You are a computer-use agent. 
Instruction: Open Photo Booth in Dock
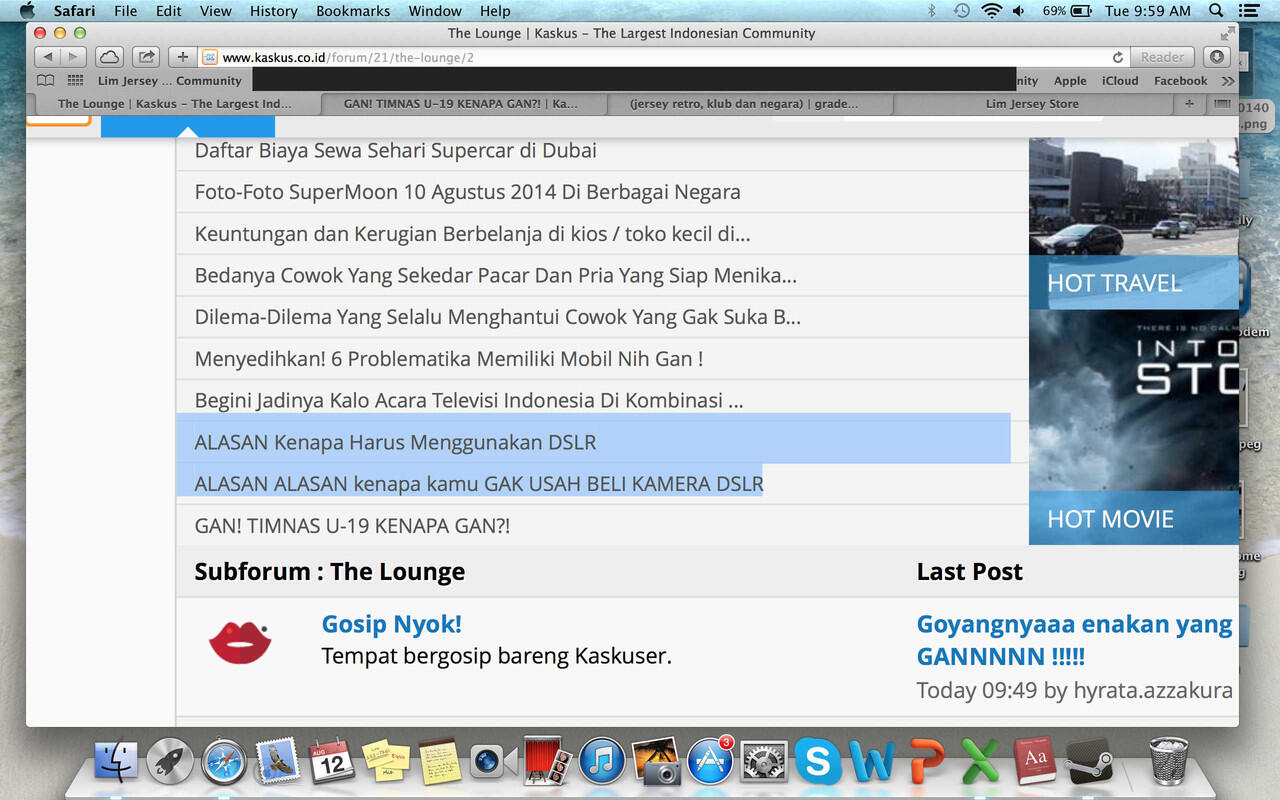tap(547, 763)
